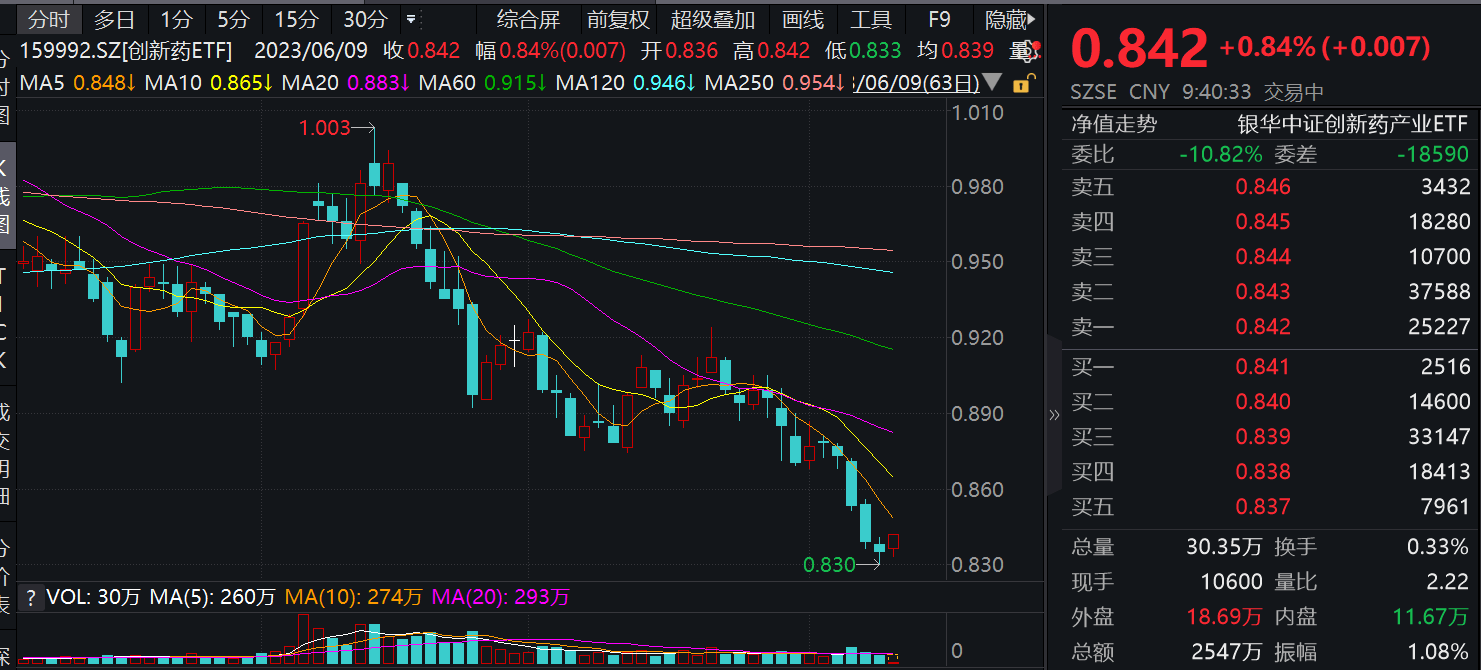Select the 画线 drawing tool
This screenshot has width=1481, height=670.
[802, 19]
